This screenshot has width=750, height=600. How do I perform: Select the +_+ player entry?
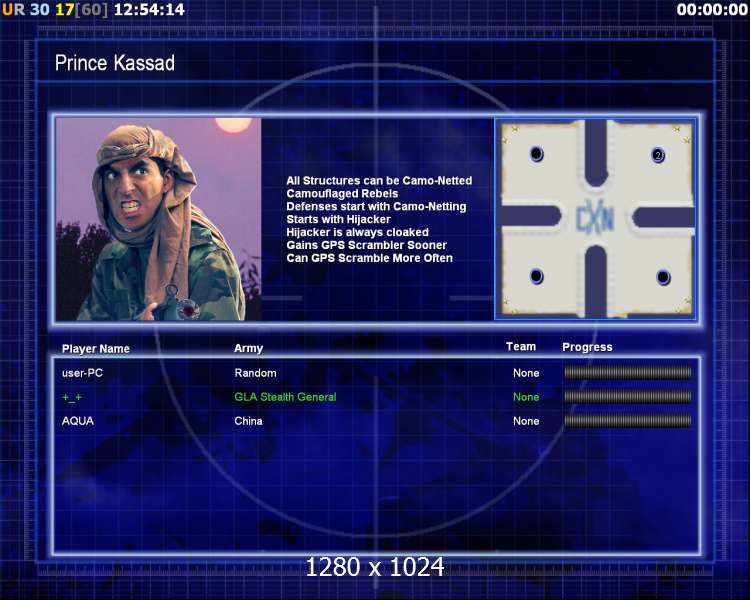pos(72,397)
